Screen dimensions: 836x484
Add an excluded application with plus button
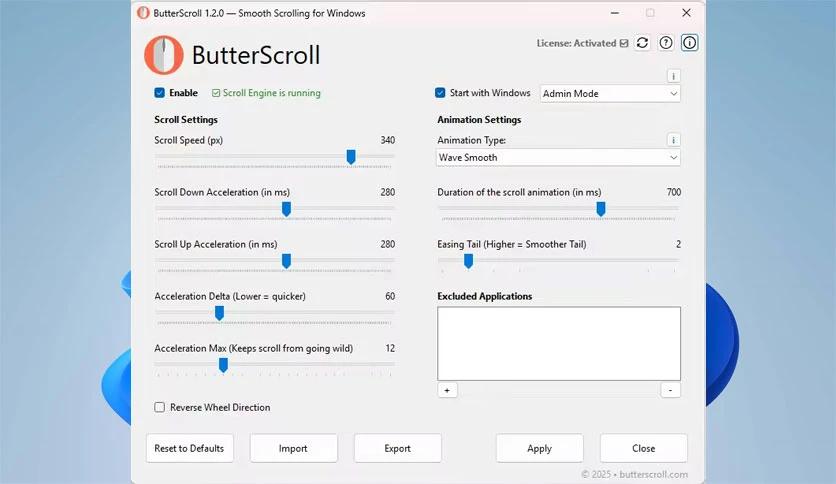pos(447,390)
